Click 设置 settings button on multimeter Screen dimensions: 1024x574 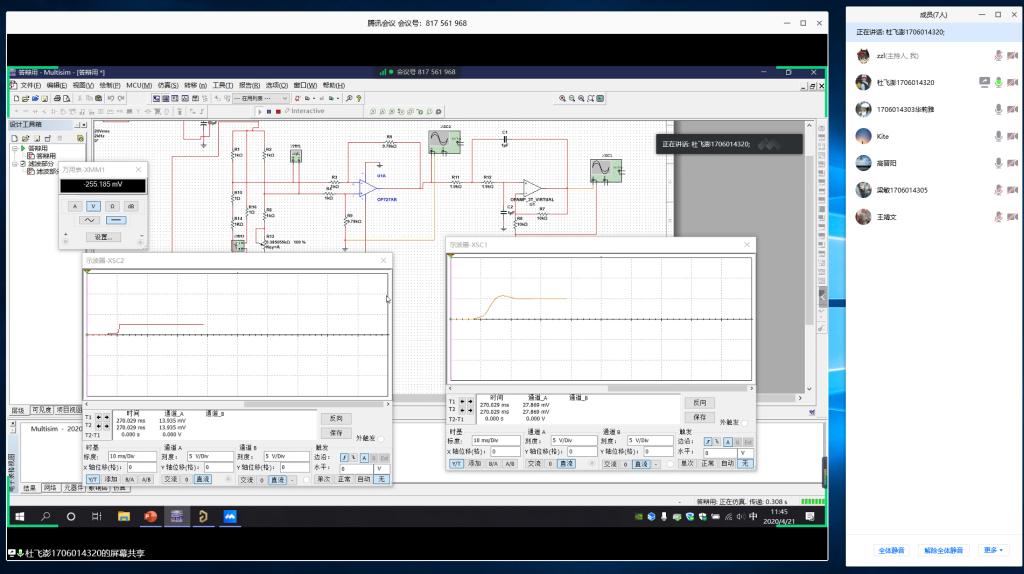pos(102,237)
